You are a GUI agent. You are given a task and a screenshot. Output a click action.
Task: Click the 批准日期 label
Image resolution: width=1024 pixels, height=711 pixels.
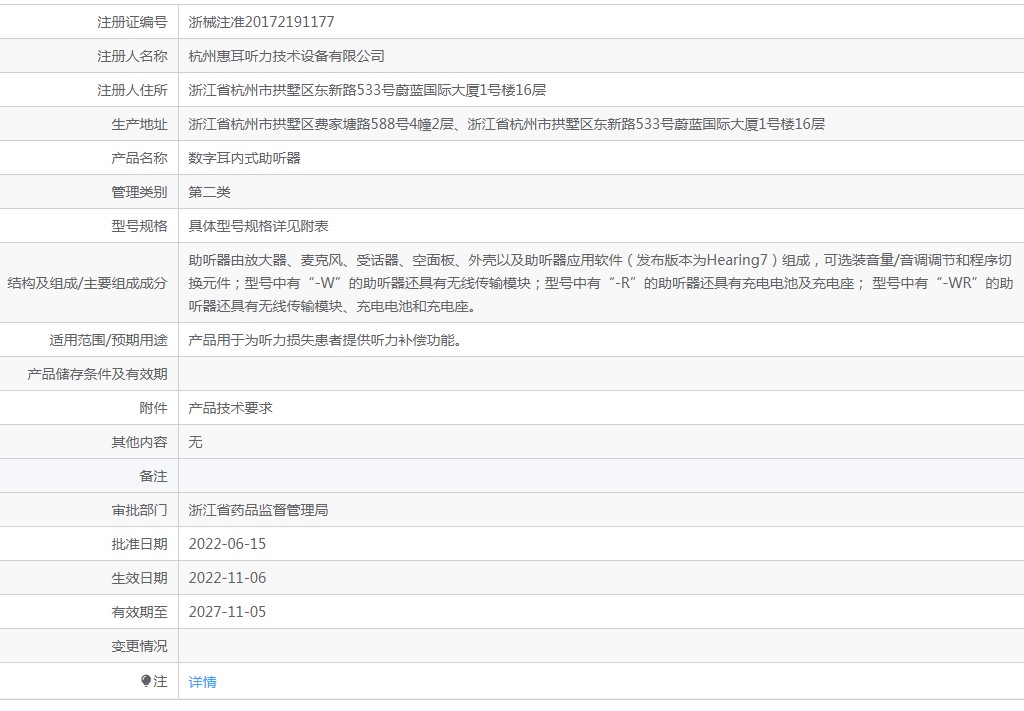pos(140,544)
